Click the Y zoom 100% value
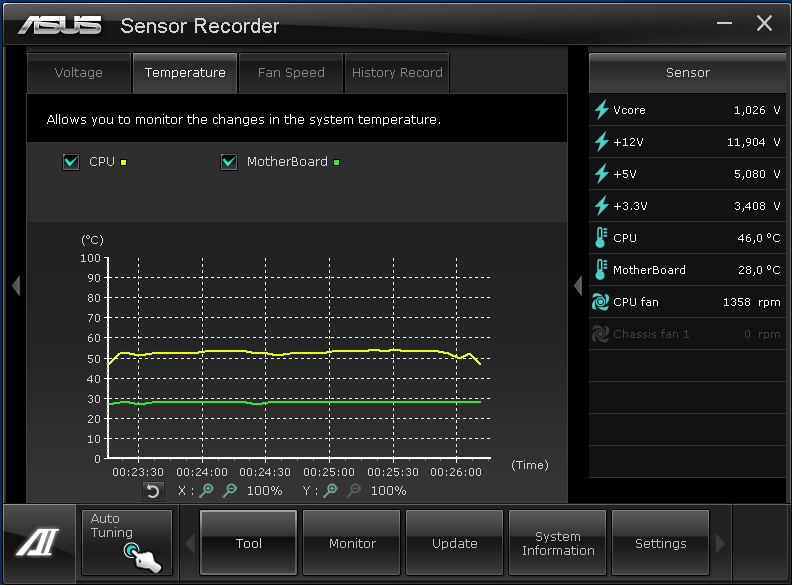Viewport: 792px width, 585px height. pos(388,491)
